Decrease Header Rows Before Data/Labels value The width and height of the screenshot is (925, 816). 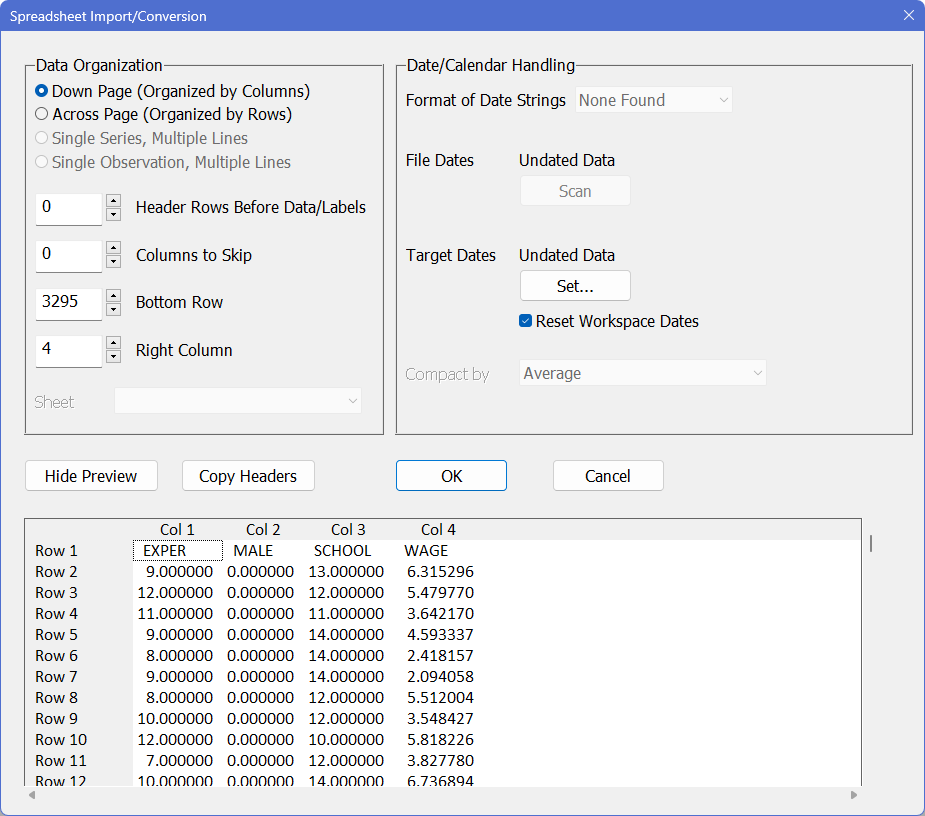[113, 215]
